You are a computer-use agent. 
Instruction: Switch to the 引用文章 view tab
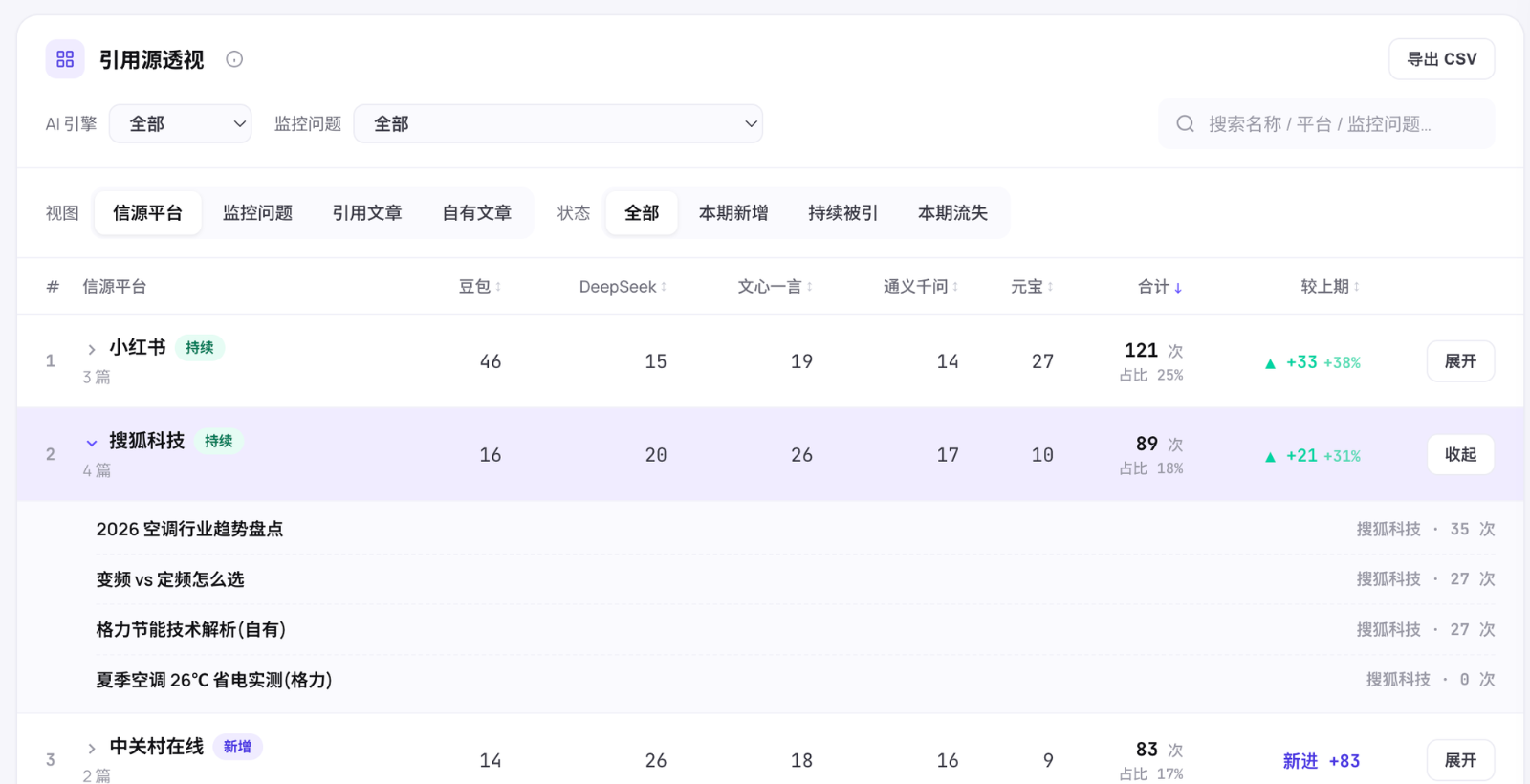[367, 212]
